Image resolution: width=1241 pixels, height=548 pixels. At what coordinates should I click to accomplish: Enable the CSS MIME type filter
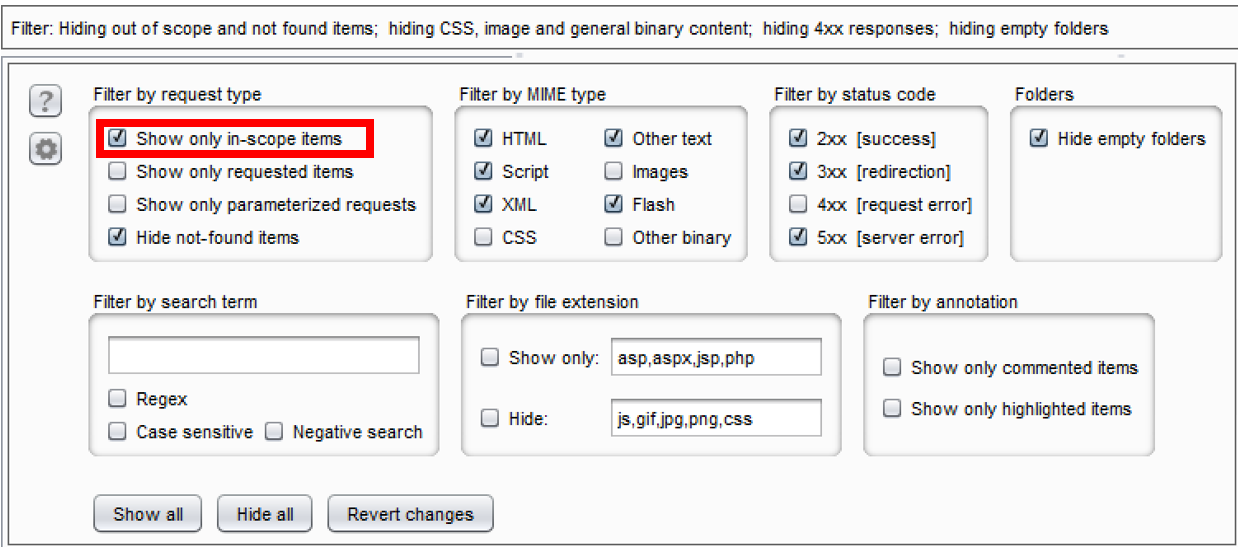coord(484,238)
